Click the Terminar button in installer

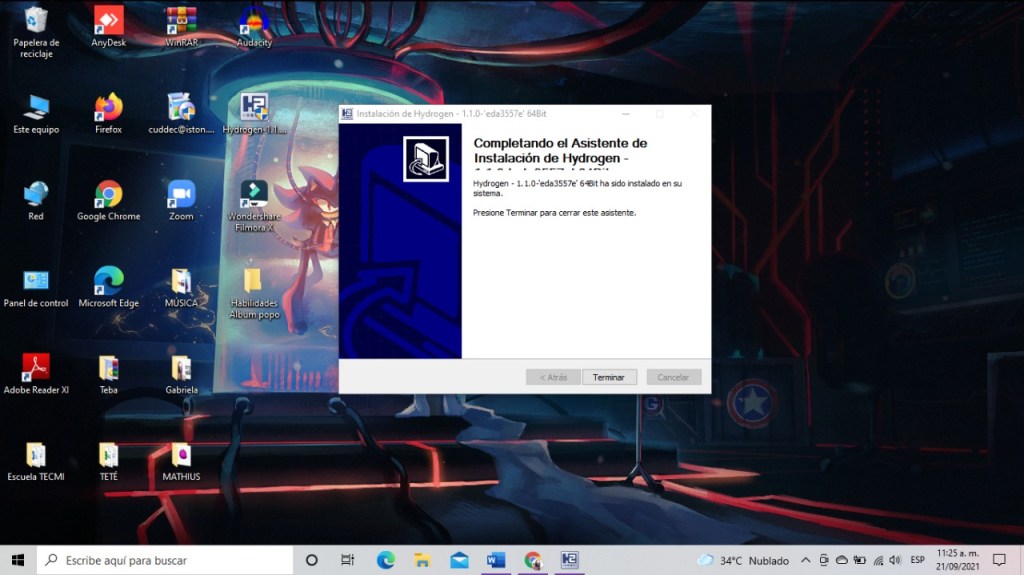[x=608, y=377]
